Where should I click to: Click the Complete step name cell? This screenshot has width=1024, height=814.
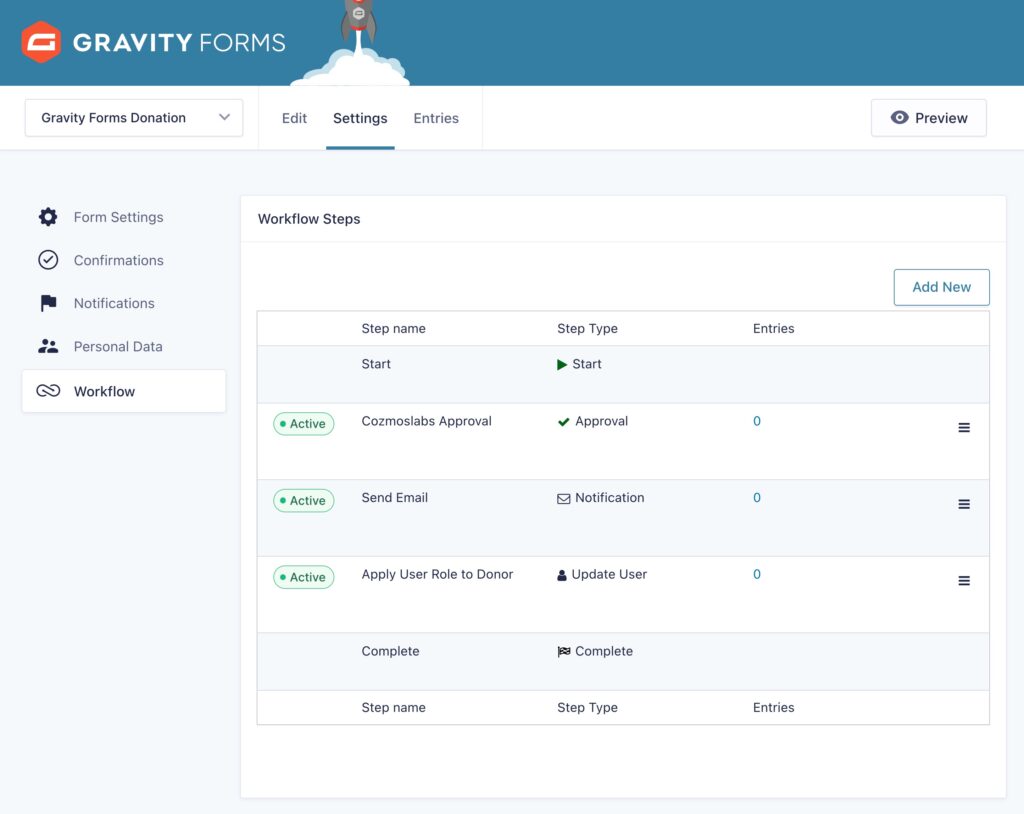click(x=390, y=651)
